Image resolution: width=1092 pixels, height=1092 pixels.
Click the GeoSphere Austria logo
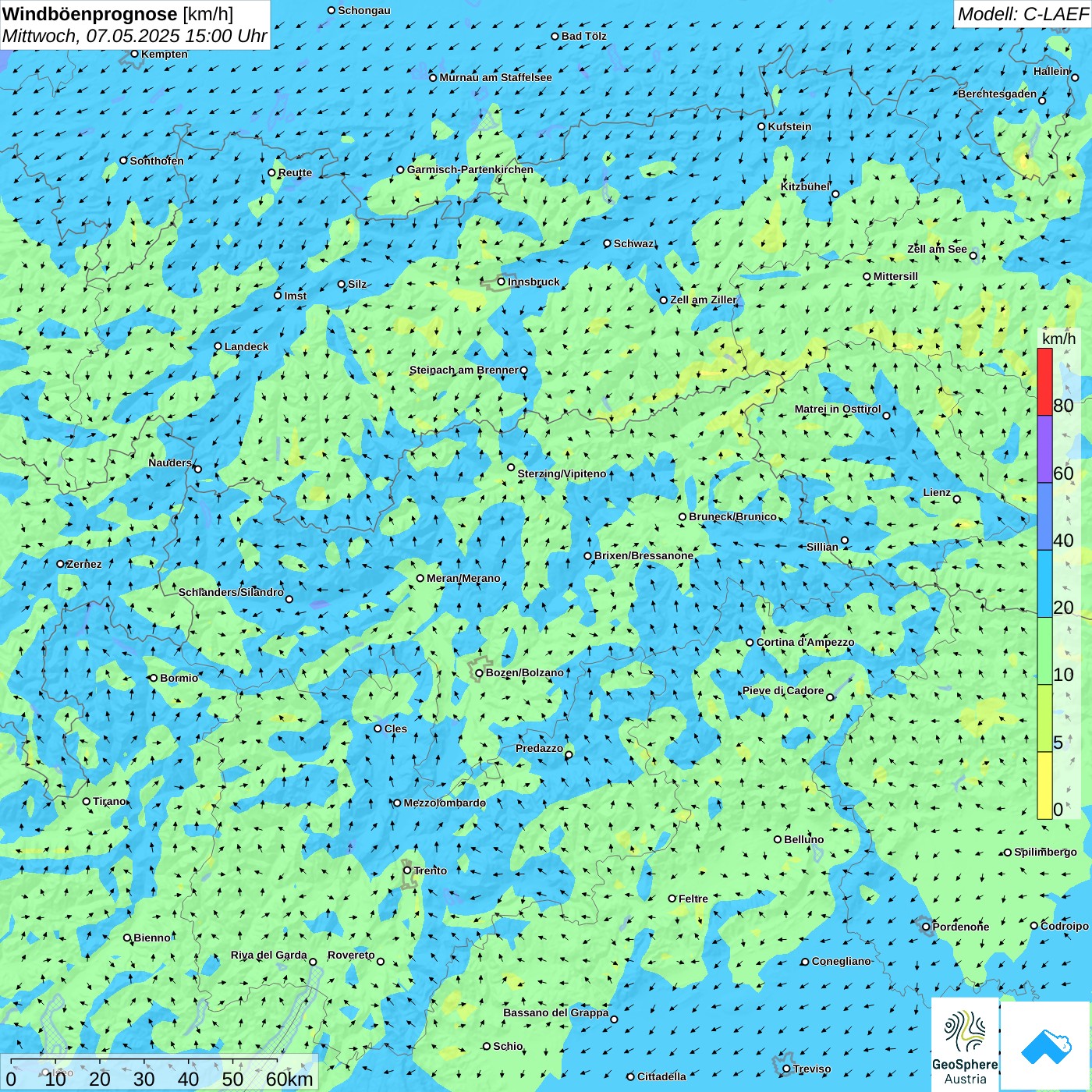coord(965,1045)
